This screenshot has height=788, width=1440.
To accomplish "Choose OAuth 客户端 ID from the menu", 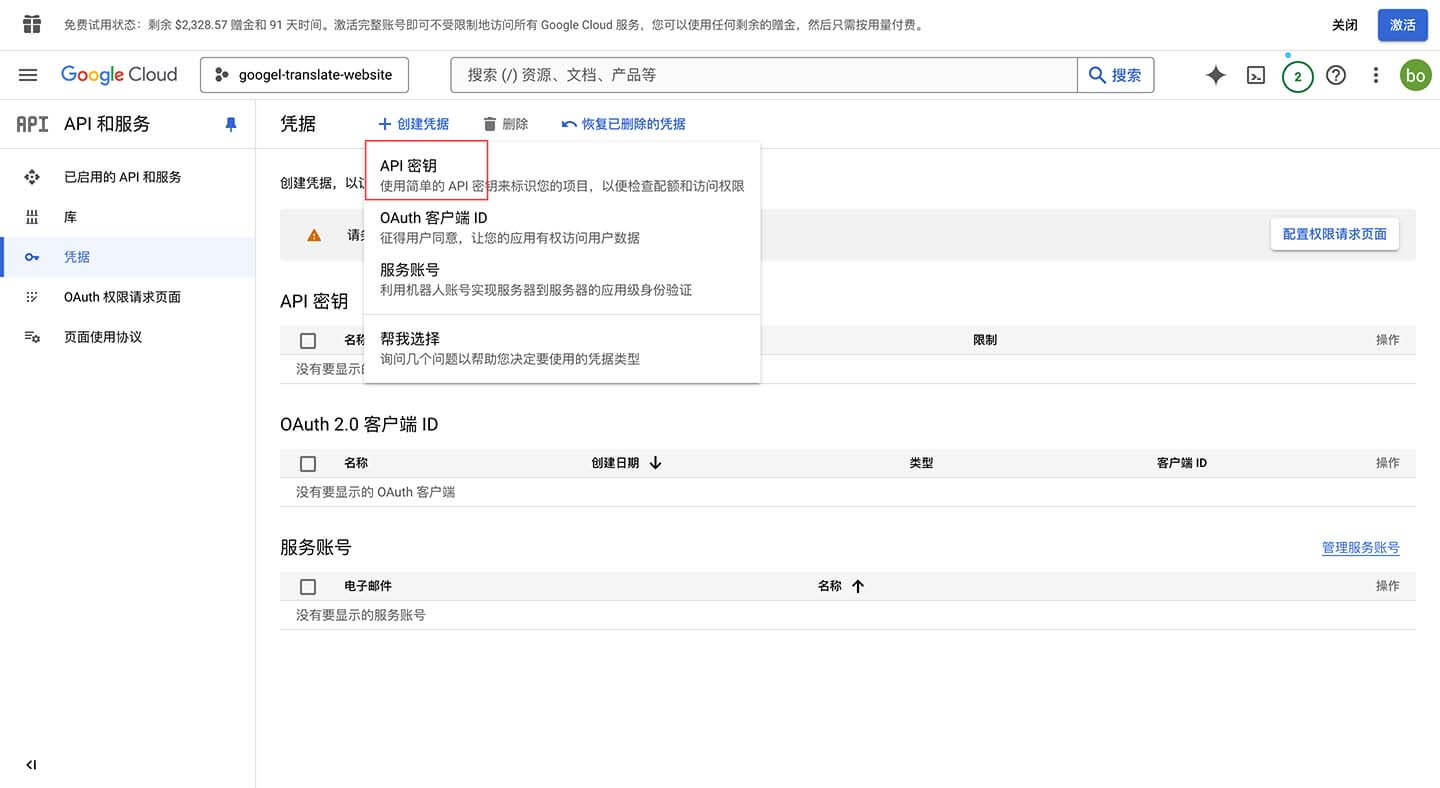I will pos(562,227).
